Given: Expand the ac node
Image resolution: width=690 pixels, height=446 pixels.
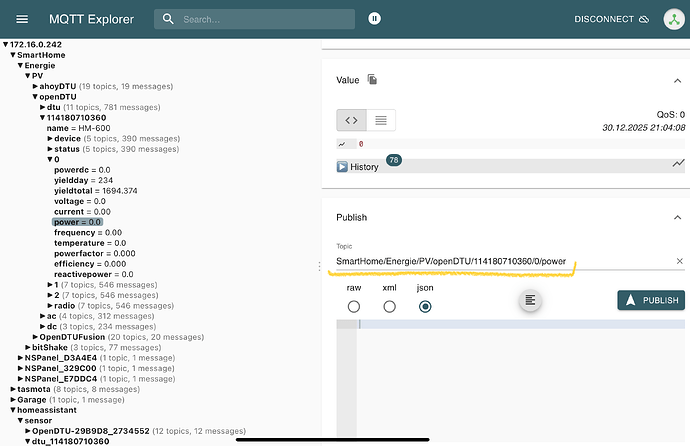Looking at the screenshot, I should pos(43,316).
